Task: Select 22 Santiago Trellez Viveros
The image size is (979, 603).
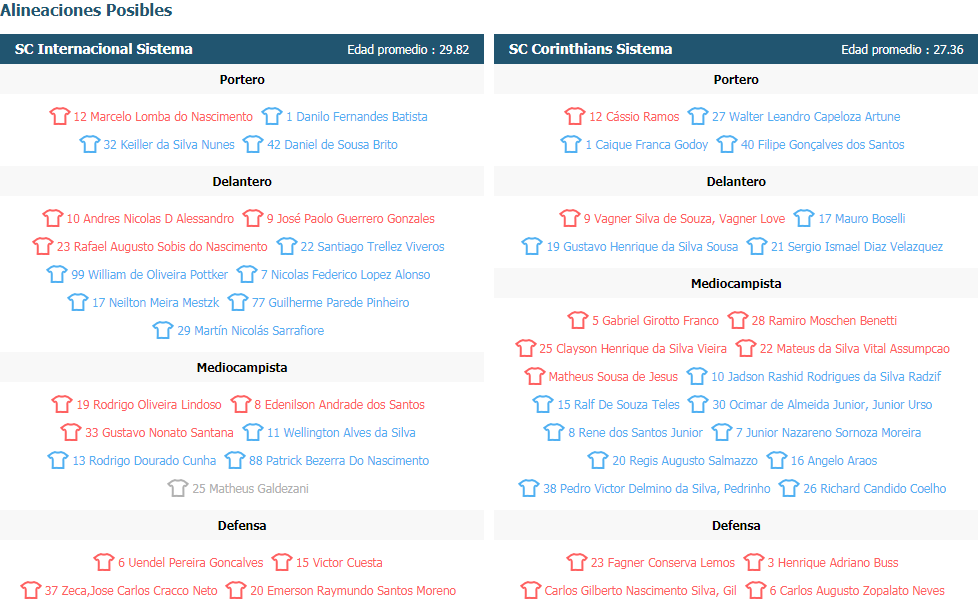Action: click(372, 247)
